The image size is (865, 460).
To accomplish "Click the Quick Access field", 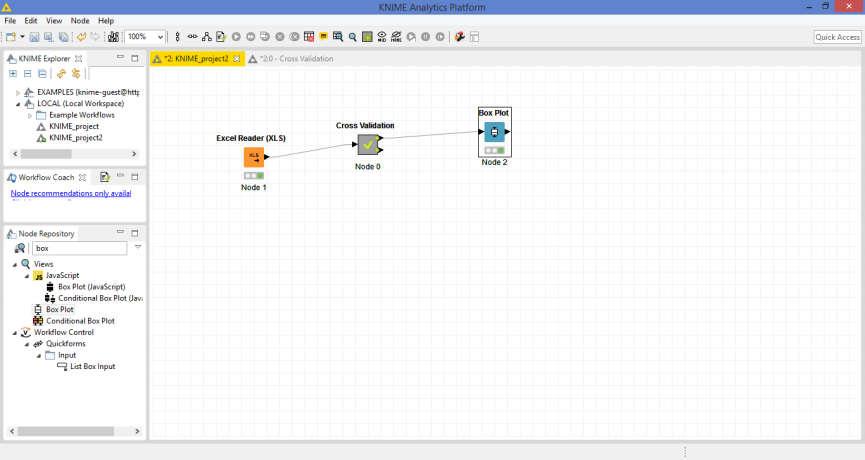I will tap(837, 37).
